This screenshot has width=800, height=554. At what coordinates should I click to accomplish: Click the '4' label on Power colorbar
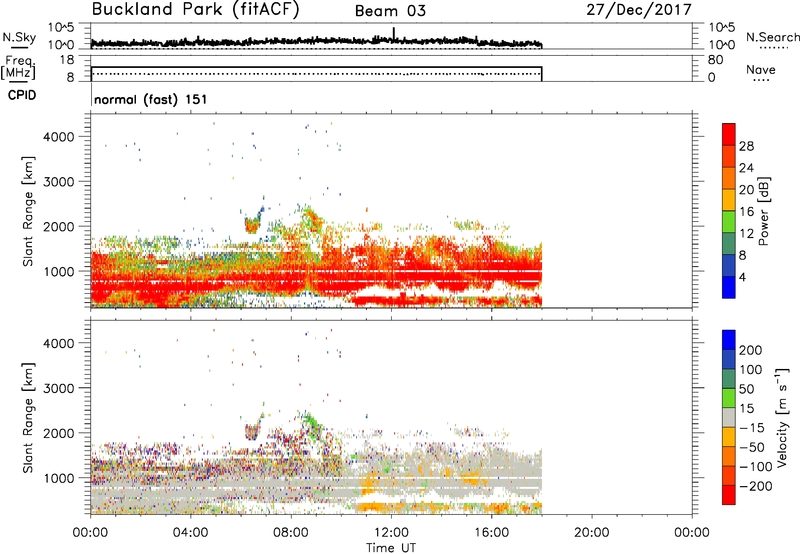point(743,277)
